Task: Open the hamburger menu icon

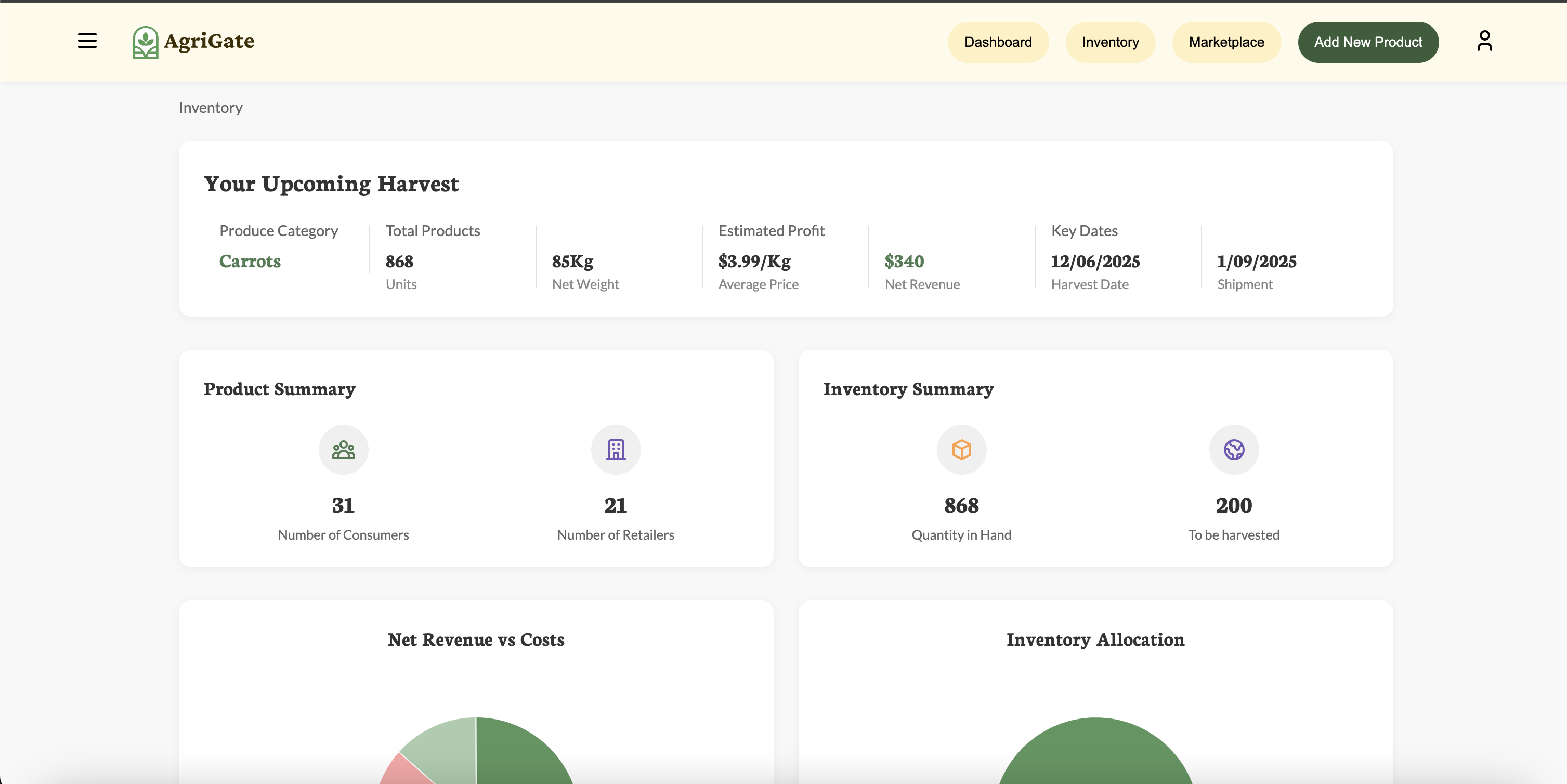Action: [x=87, y=41]
